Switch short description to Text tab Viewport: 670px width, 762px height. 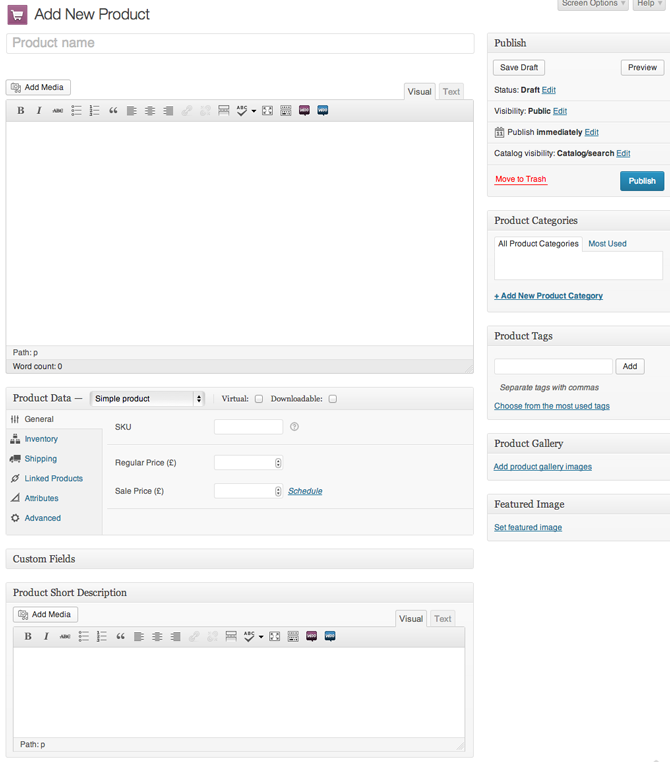pos(443,619)
